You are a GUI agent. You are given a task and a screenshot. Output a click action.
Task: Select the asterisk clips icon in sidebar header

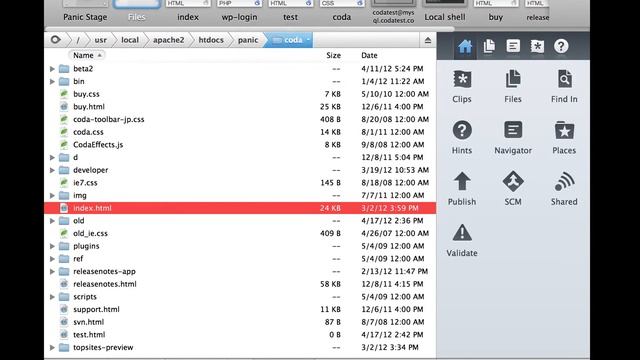tap(537, 46)
